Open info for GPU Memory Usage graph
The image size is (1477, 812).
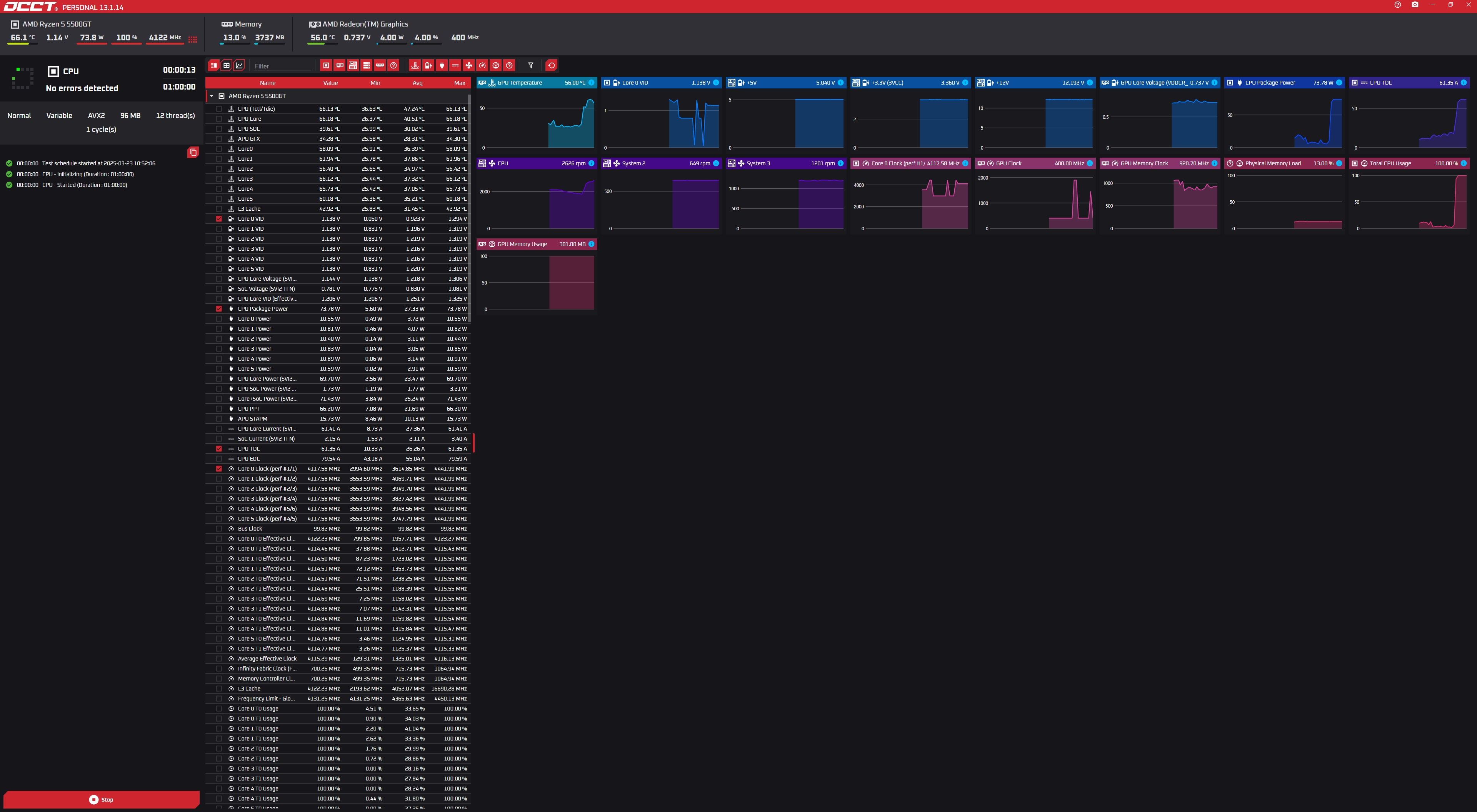coord(591,244)
